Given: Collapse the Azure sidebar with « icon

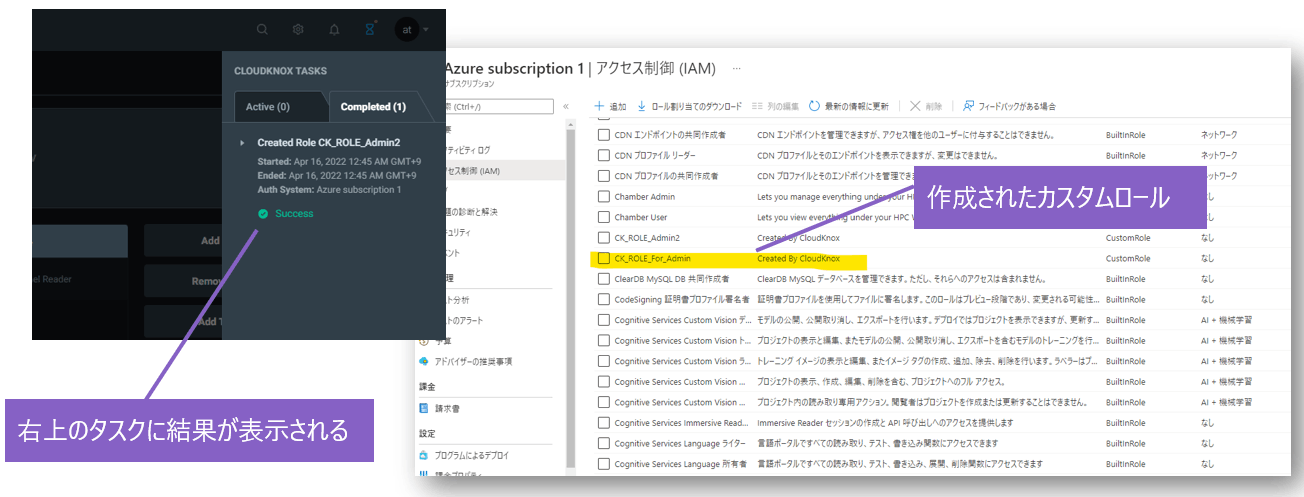Looking at the screenshot, I should click(566, 106).
